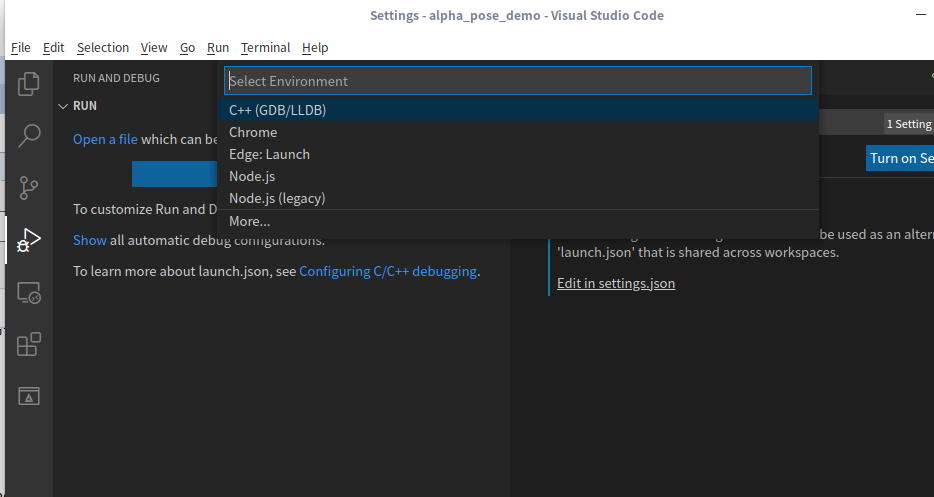
Task: Choose the Node.js environment option
Action: [x=518, y=176]
